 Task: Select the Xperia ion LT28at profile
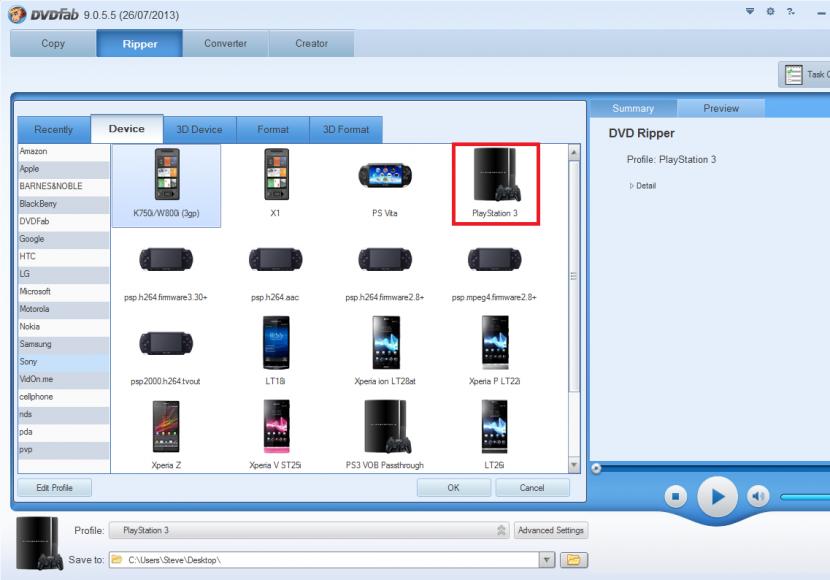pyautogui.click(x=385, y=350)
